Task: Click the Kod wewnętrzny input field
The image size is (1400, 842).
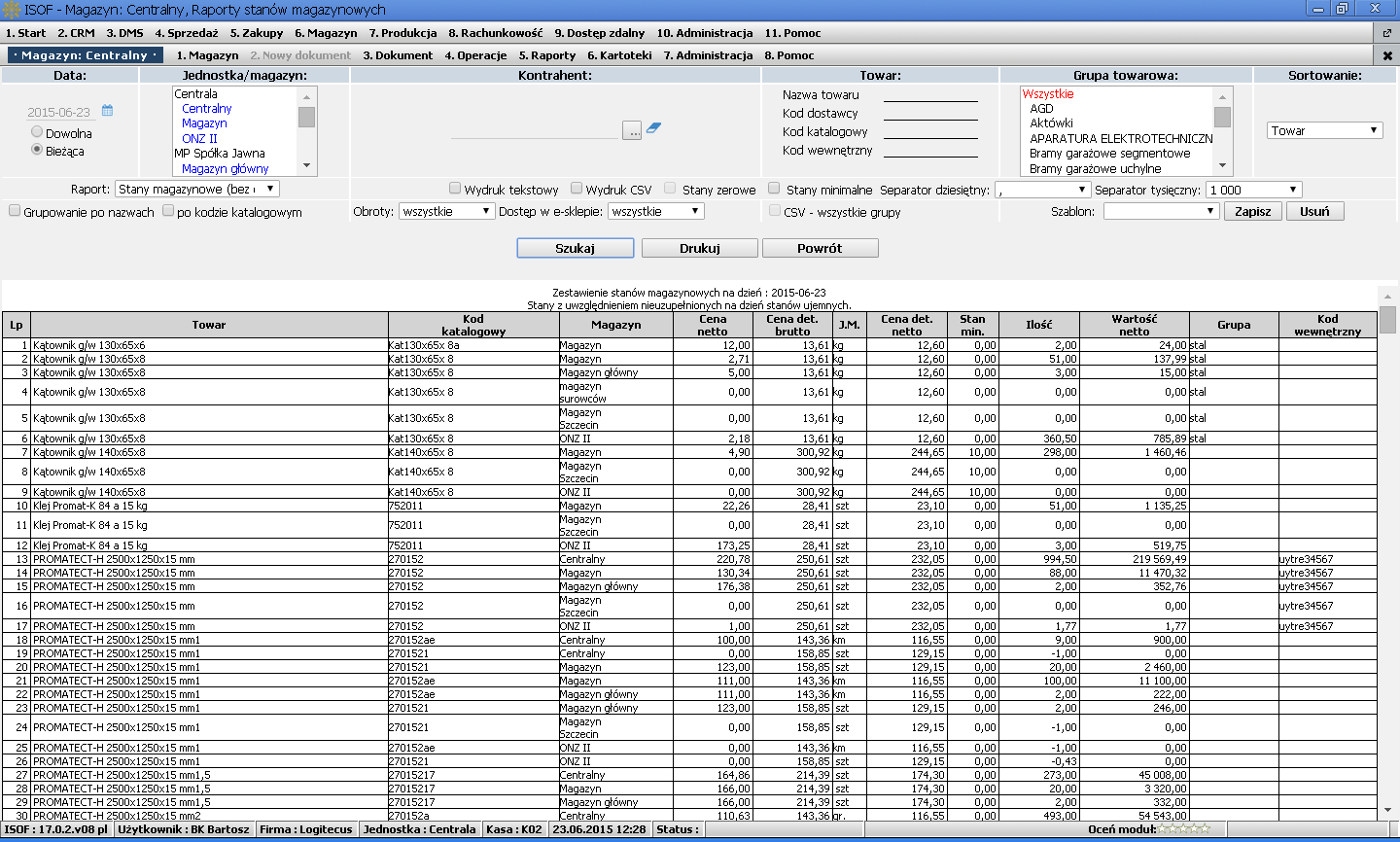Action: point(930,150)
